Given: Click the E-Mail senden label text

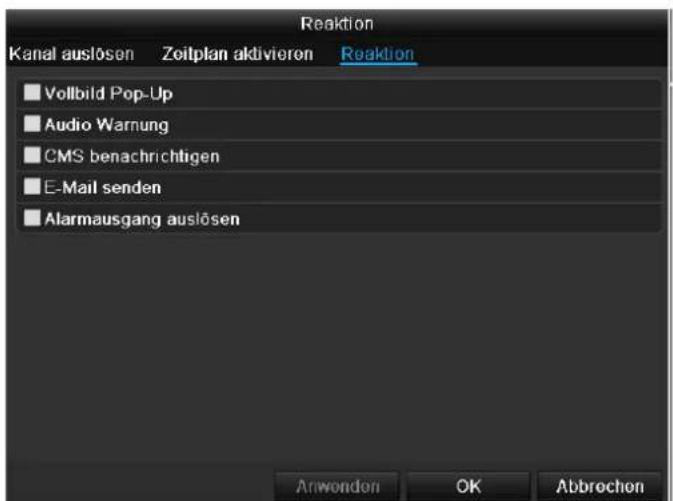Looking at the screenshot, I should pyautogui.click(x=103, y=188).
